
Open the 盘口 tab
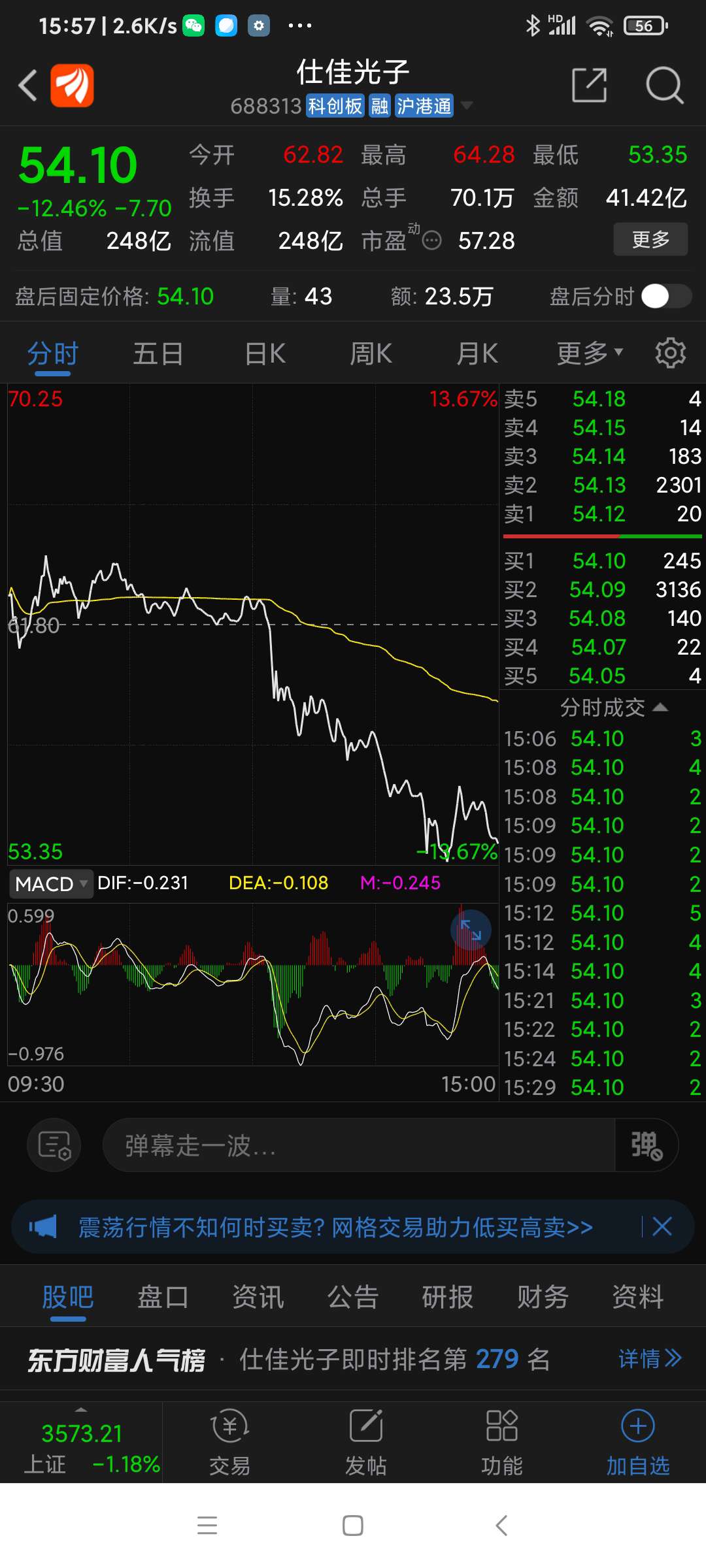[x=163, y=1297]
